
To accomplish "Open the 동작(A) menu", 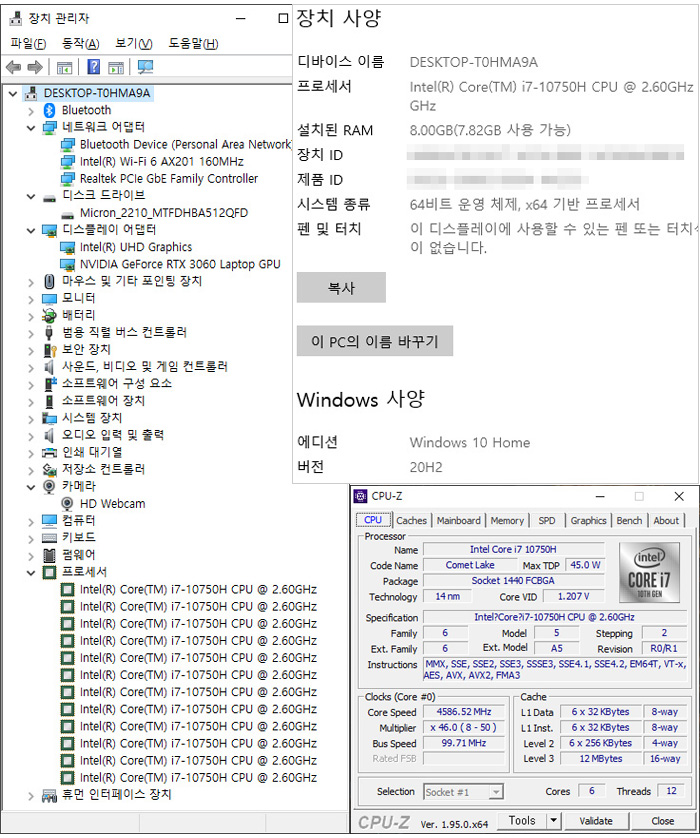I will (x=81, y=43).
